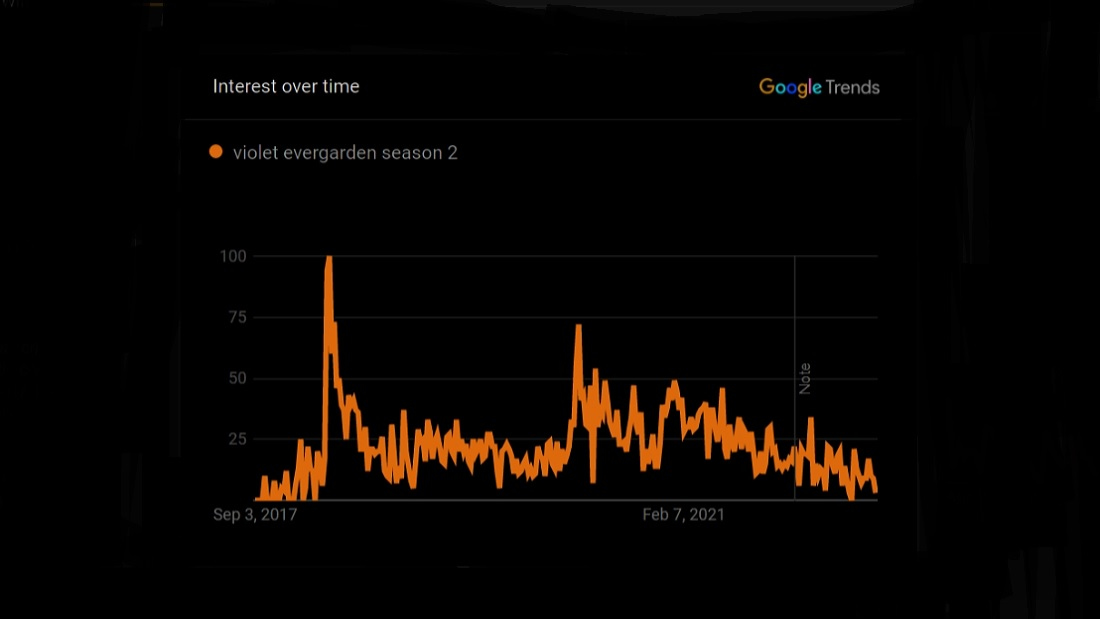Click the 'Sep 3, 2017' axis date
Image resolution: width=1100 pixels, height=619 pixels.
point(255,514)
